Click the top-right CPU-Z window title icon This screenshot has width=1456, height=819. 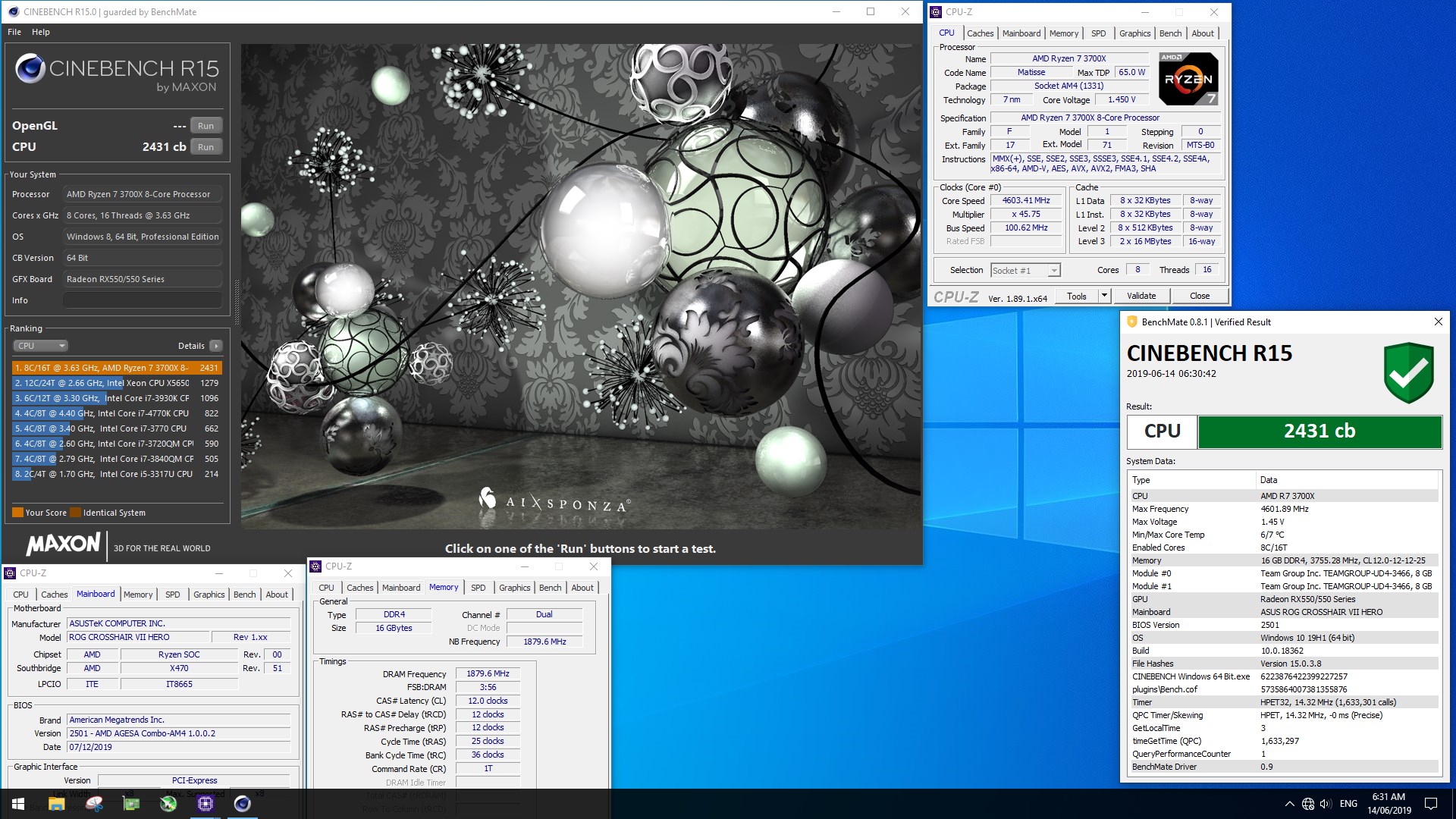(x=936, y=11)
